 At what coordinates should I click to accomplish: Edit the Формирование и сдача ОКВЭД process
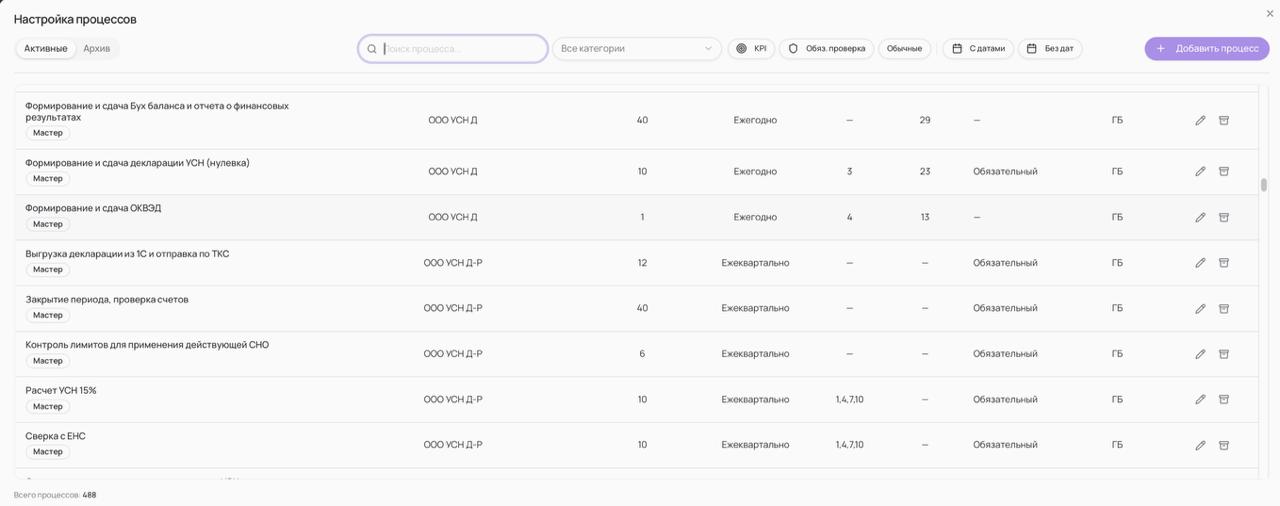tap(1200, 217)
